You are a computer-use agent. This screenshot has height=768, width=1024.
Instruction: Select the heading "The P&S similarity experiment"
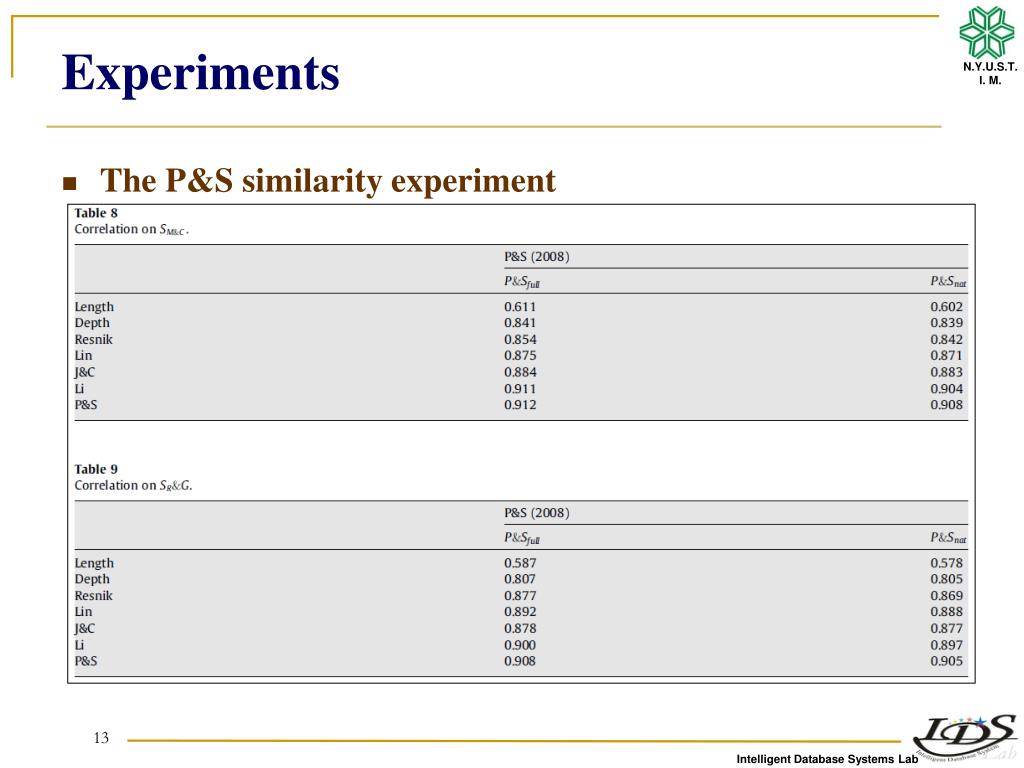(328, 181)
